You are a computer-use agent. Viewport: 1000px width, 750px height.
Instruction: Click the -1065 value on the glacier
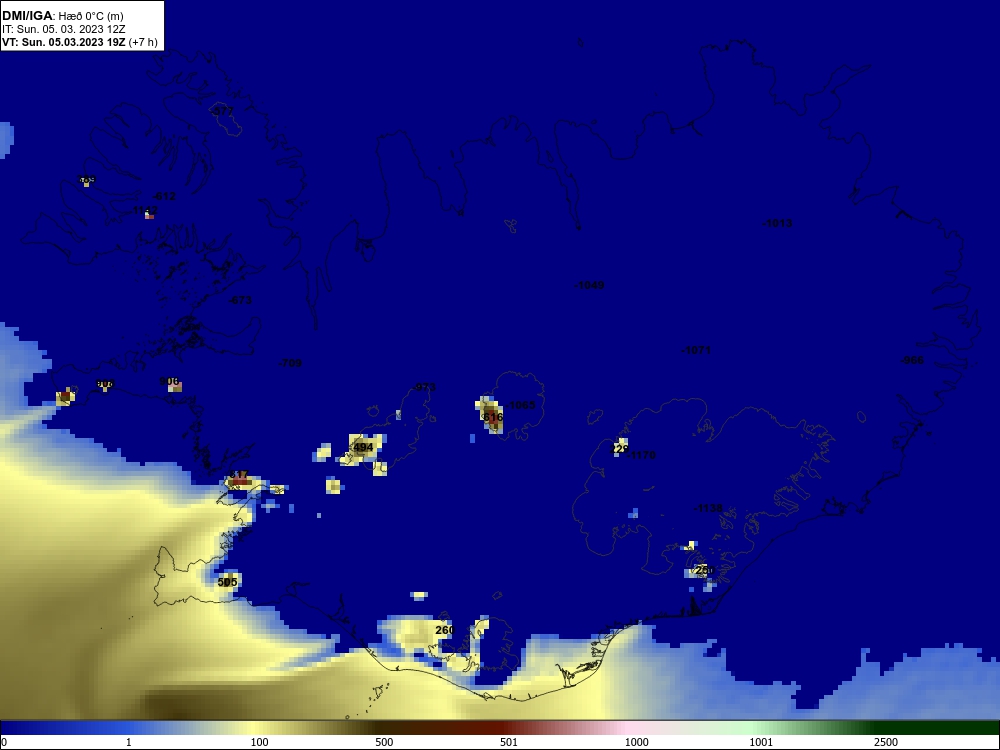pyautogui.click(x=522, y=405)
